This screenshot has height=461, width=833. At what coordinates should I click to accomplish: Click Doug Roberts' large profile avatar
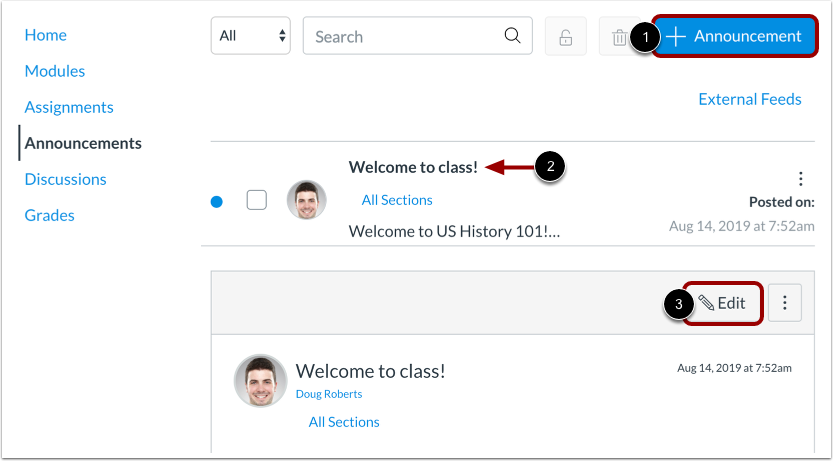click(x=260, y=381)
